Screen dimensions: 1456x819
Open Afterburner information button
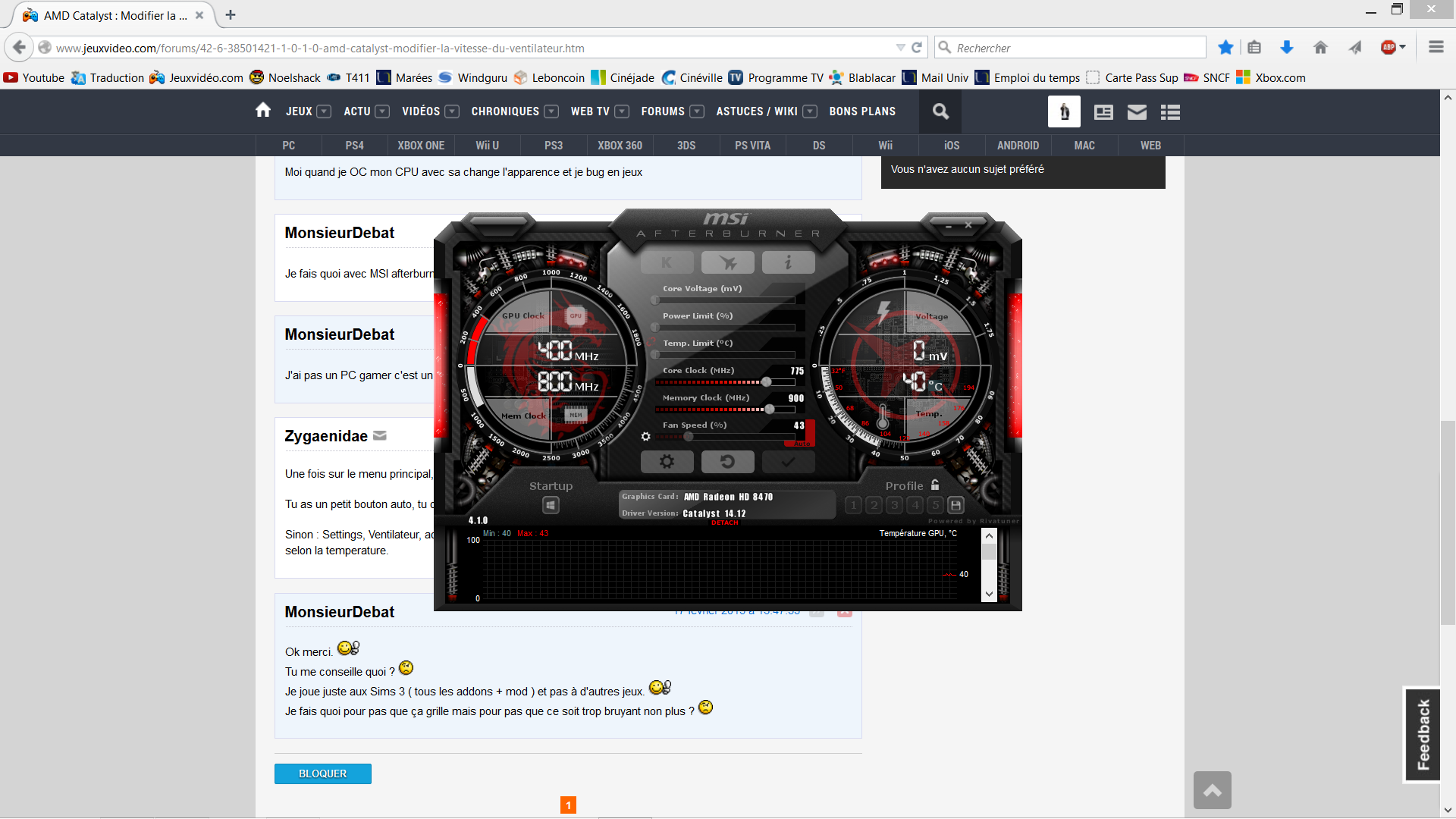[x=788, y=262]
